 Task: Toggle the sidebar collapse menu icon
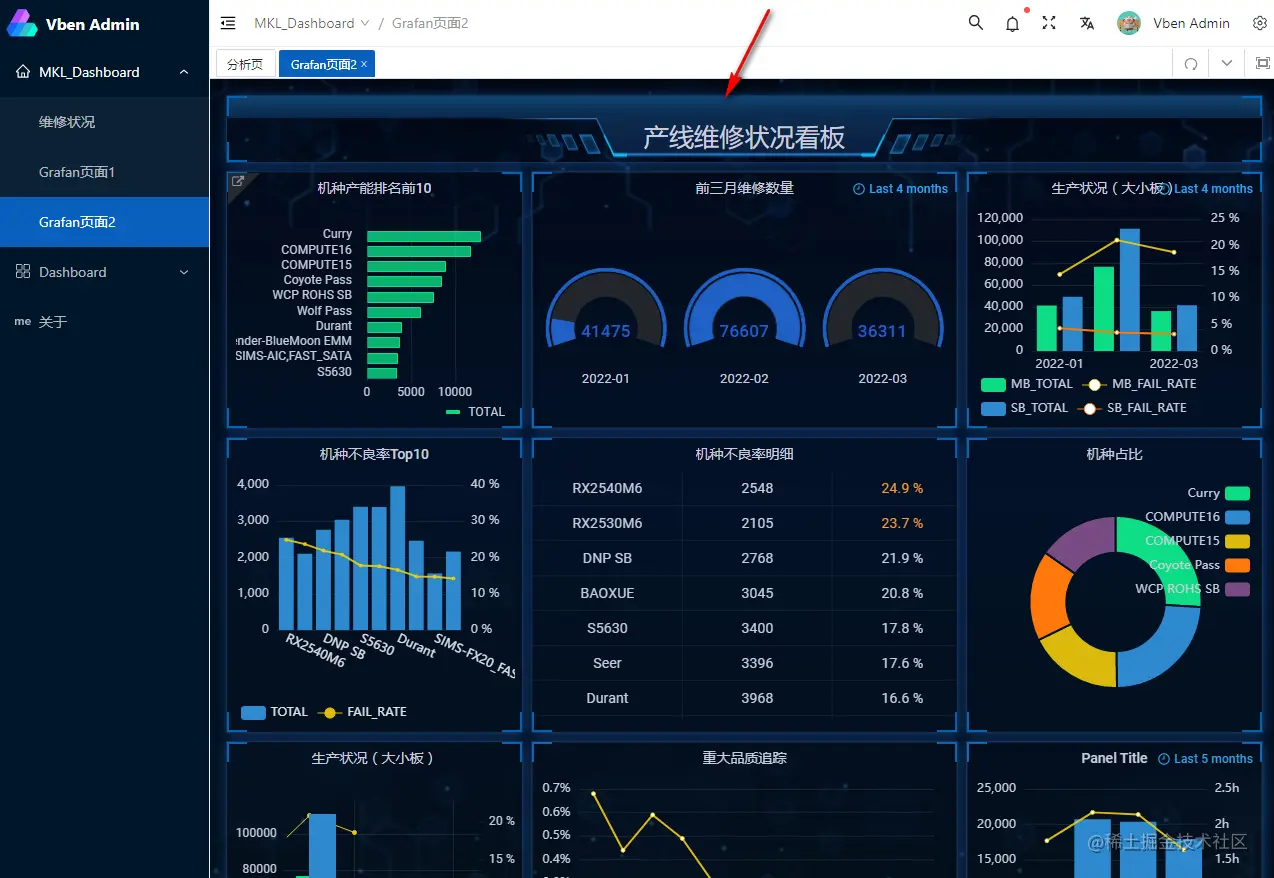coord(228,23)
